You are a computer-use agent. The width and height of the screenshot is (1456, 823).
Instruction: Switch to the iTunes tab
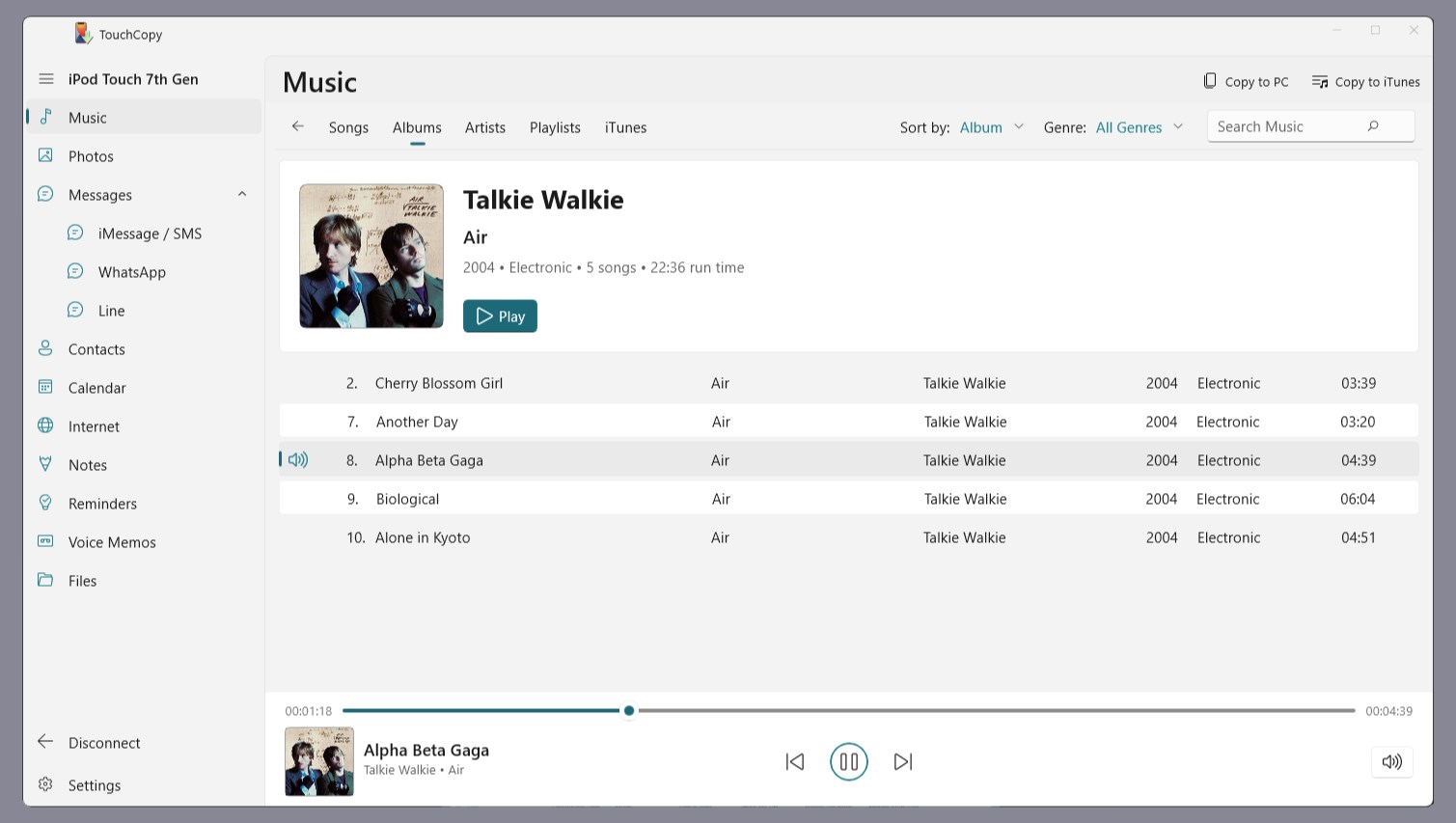pos(625,127)
